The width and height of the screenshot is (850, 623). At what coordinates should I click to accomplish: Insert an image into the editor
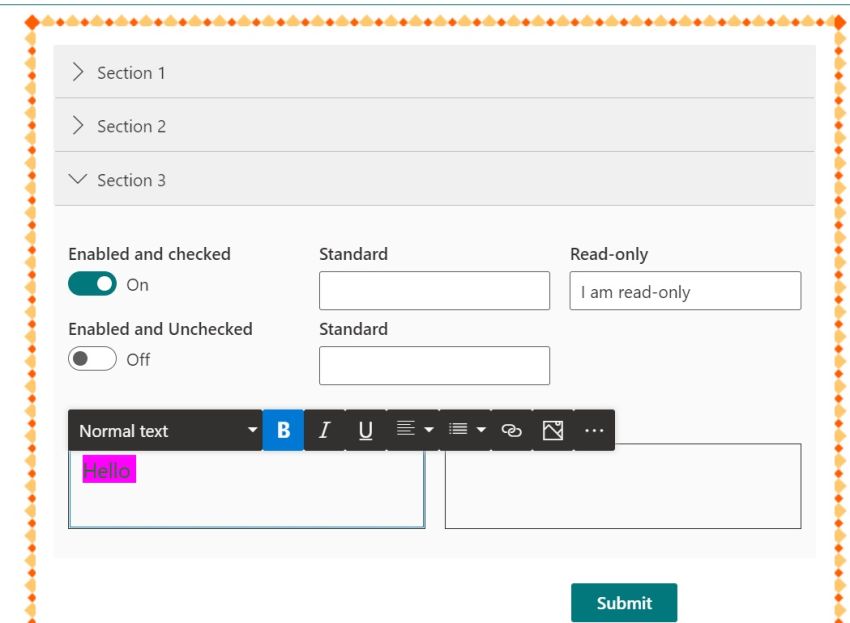[551, 430]
